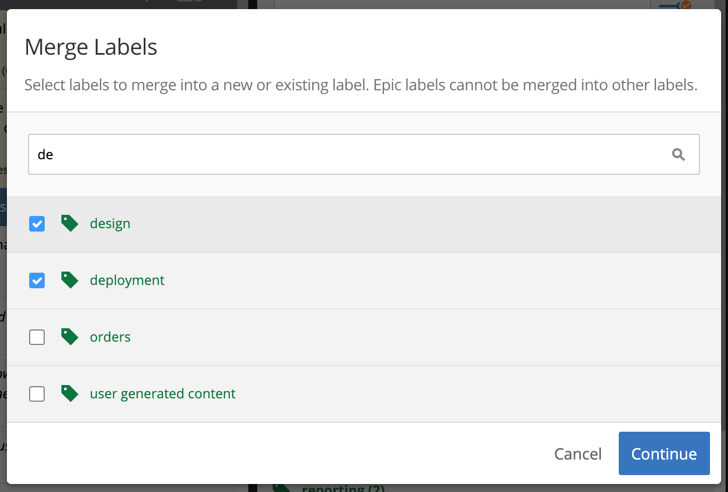Check the orders label checkbox

tap(37, 337)
